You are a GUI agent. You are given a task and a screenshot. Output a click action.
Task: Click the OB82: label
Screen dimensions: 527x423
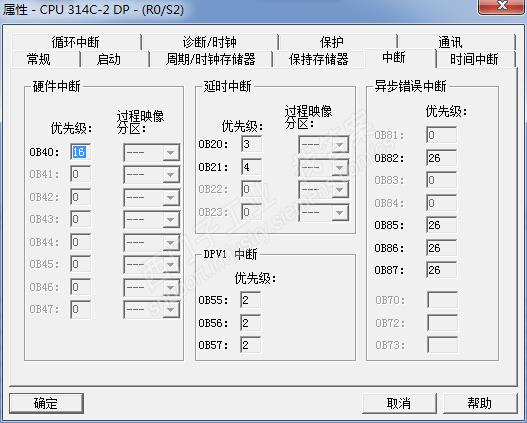389,158
